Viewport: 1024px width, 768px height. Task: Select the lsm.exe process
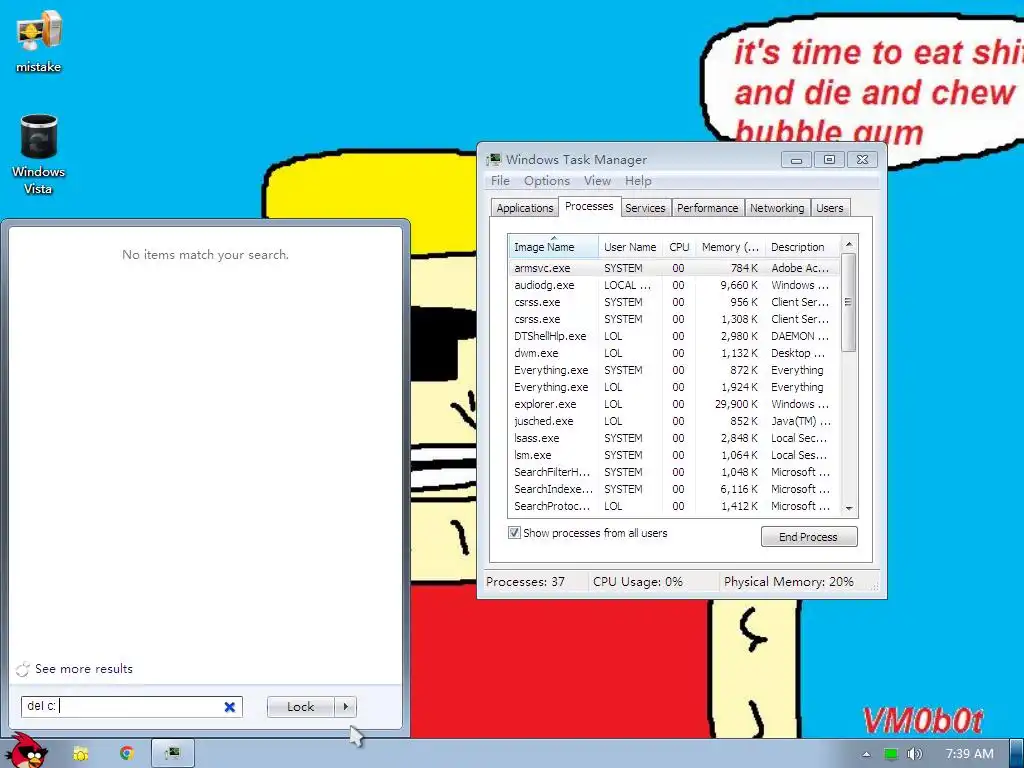point(675,455)
